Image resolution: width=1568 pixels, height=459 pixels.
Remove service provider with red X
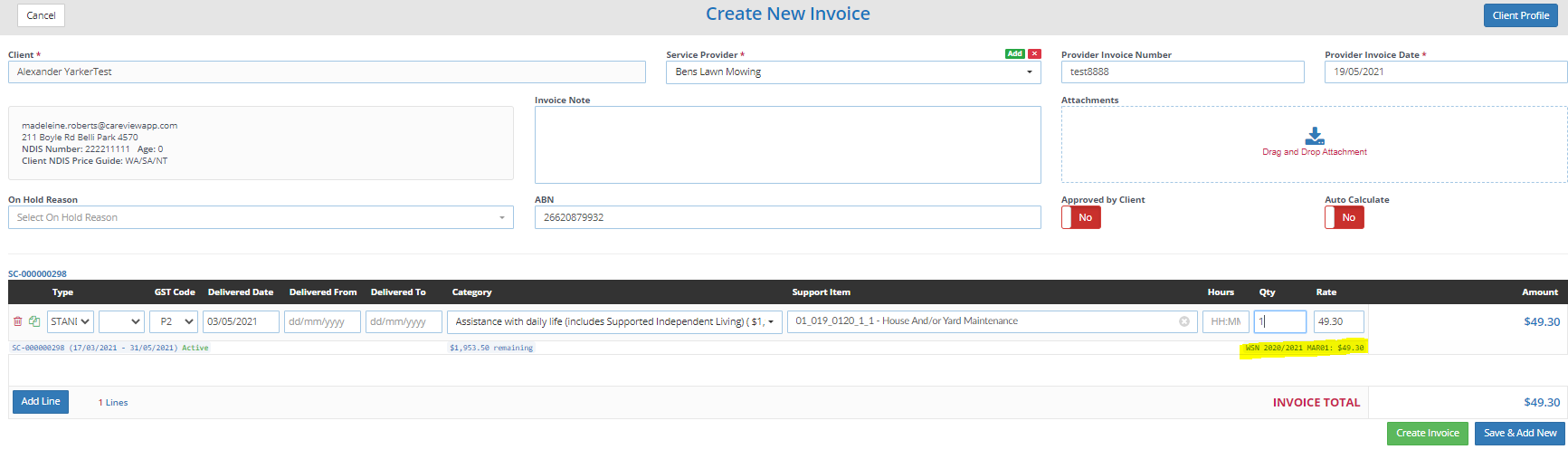point(1035,54)
